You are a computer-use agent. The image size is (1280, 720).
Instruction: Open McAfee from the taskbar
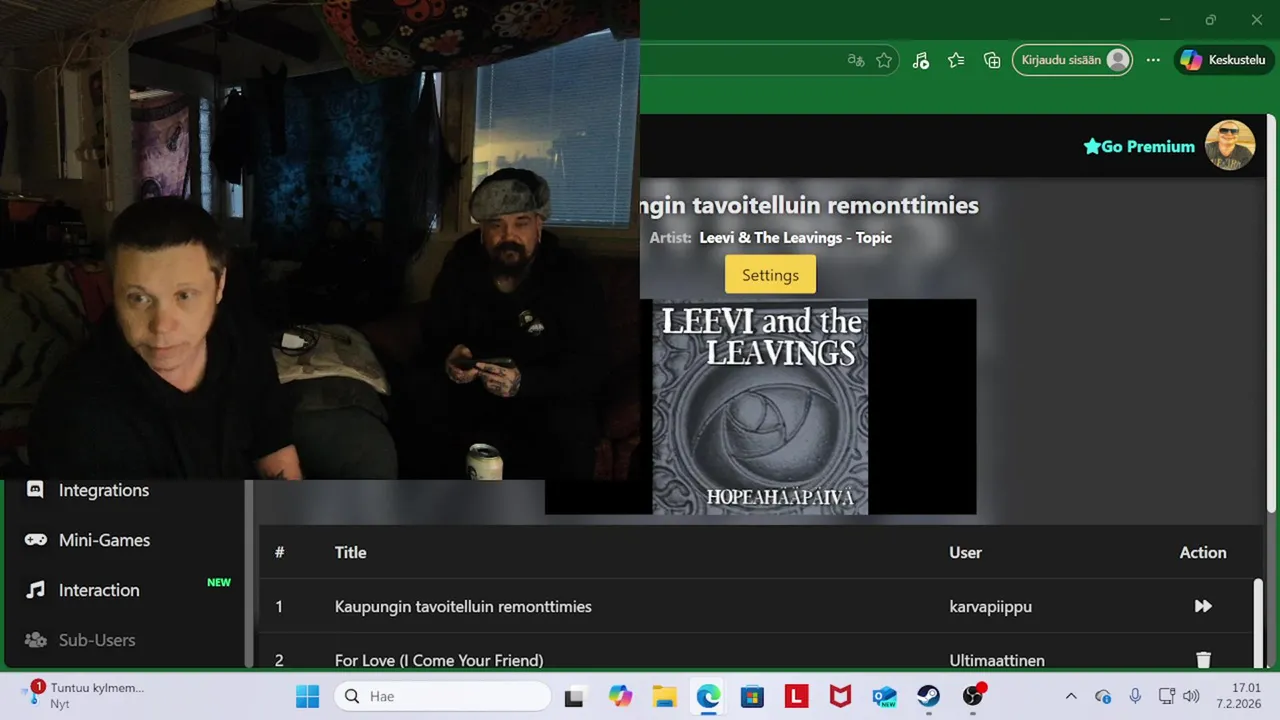pos(840,696)
